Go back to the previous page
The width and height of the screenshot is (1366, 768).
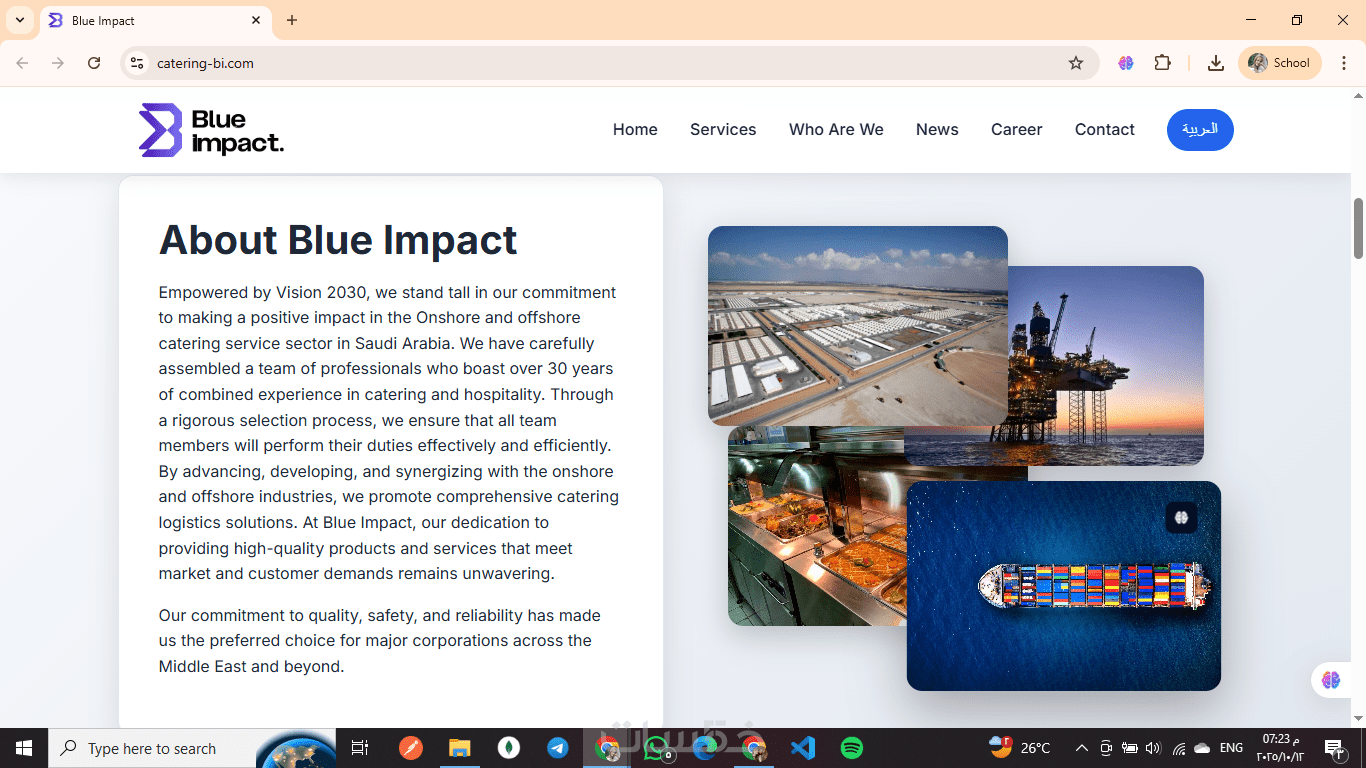[x=22, y=63]
